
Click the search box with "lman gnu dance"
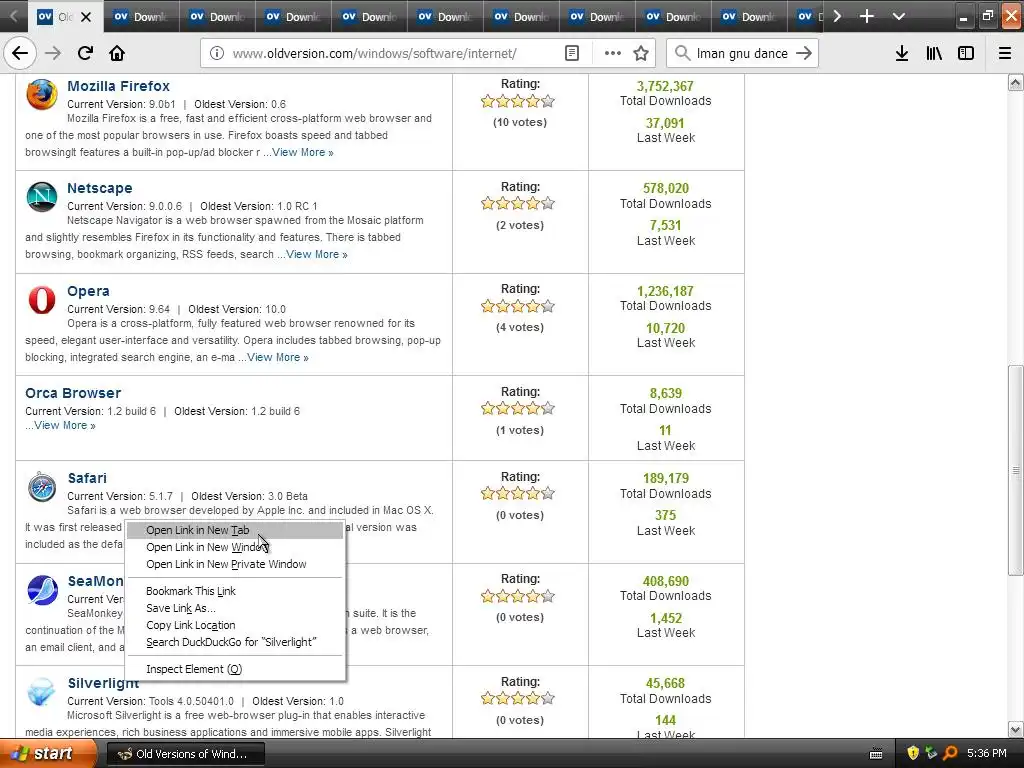(x=742, y=54)
